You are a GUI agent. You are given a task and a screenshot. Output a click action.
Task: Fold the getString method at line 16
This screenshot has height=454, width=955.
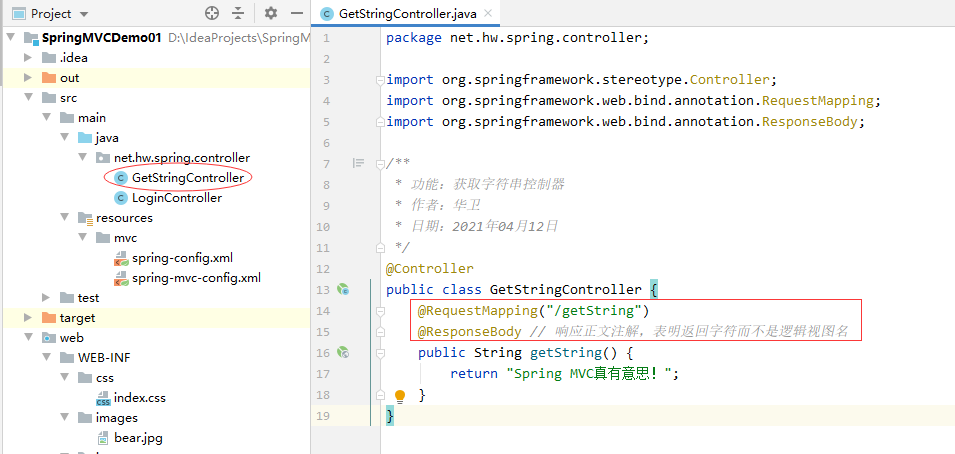[381, 353]
